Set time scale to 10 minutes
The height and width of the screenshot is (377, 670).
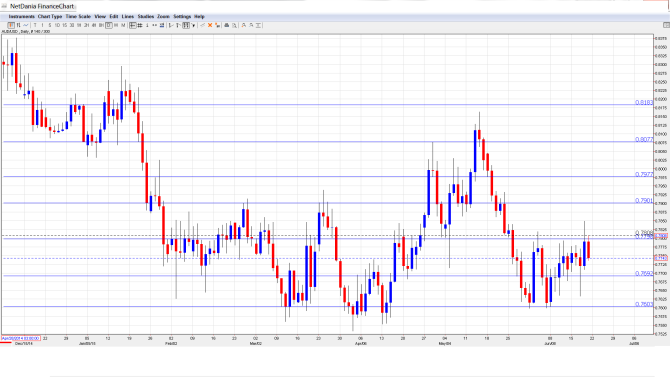[x=57, y=26]
